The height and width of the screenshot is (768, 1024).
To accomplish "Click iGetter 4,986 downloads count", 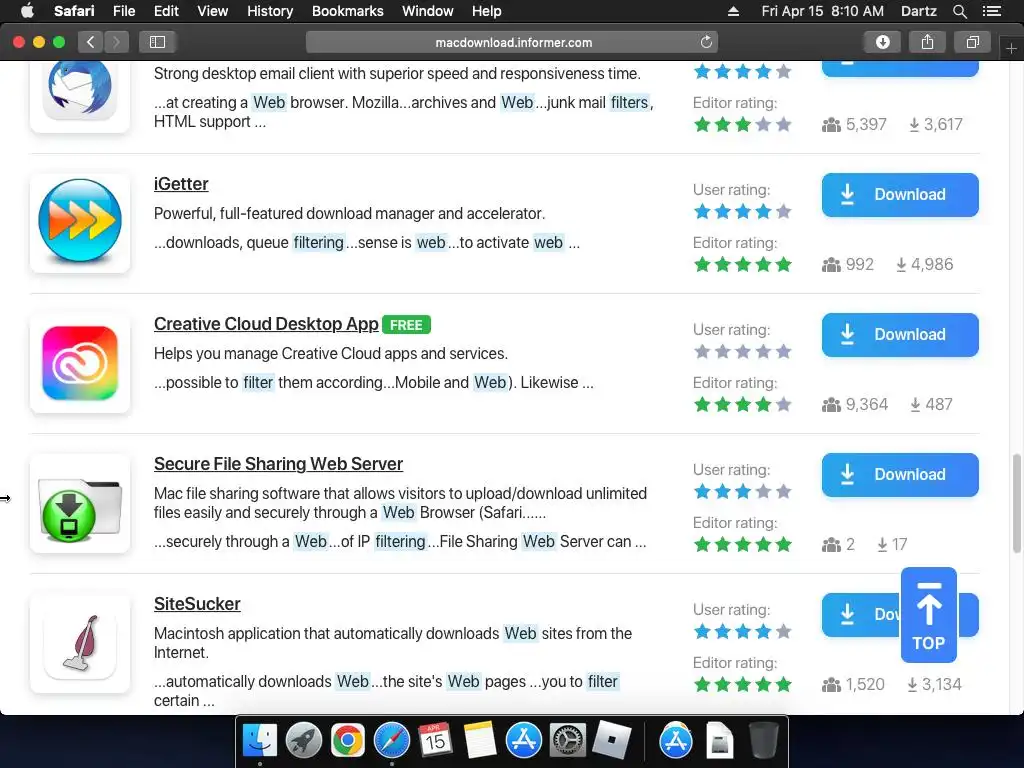I will click(x=924, y=264).
